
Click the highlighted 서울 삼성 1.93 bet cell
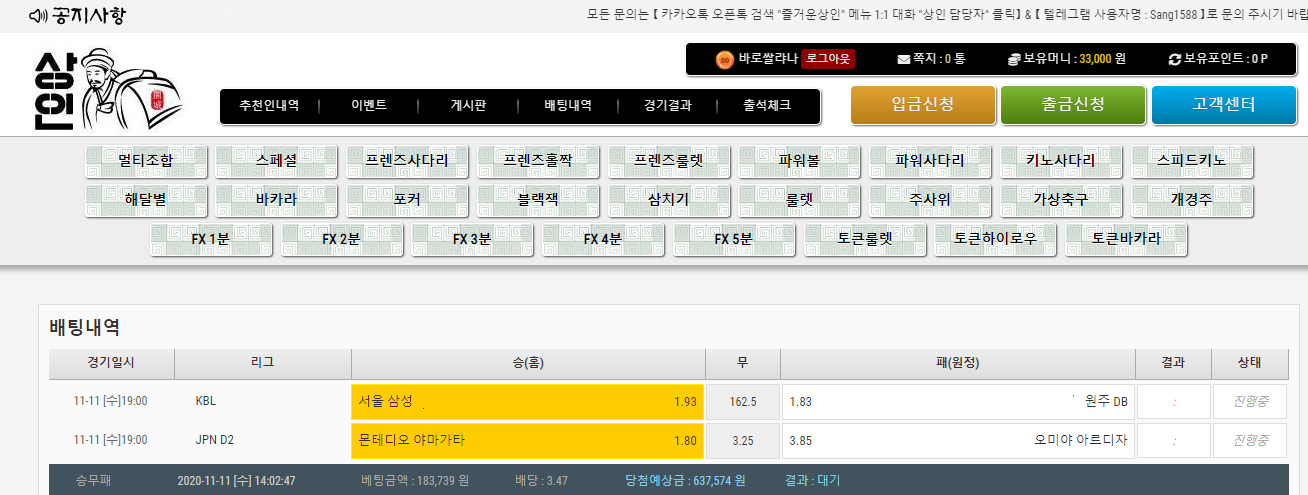[x=527, y=401]
